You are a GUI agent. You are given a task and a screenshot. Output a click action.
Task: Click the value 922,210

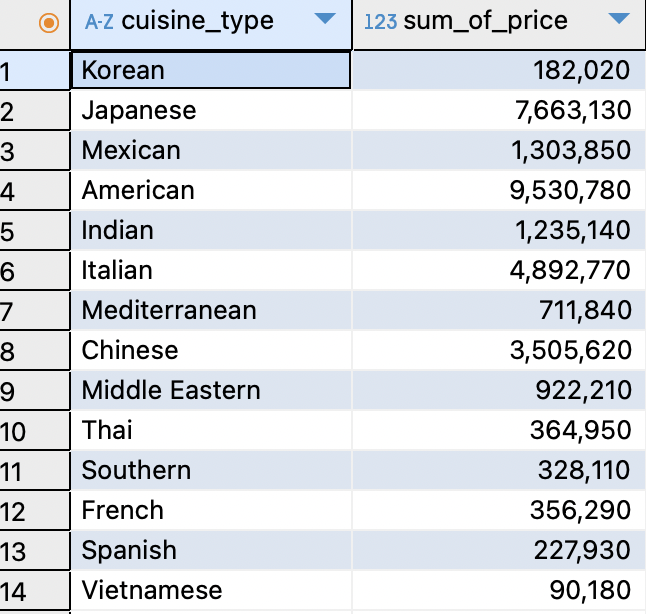click(x=583, y=390)
